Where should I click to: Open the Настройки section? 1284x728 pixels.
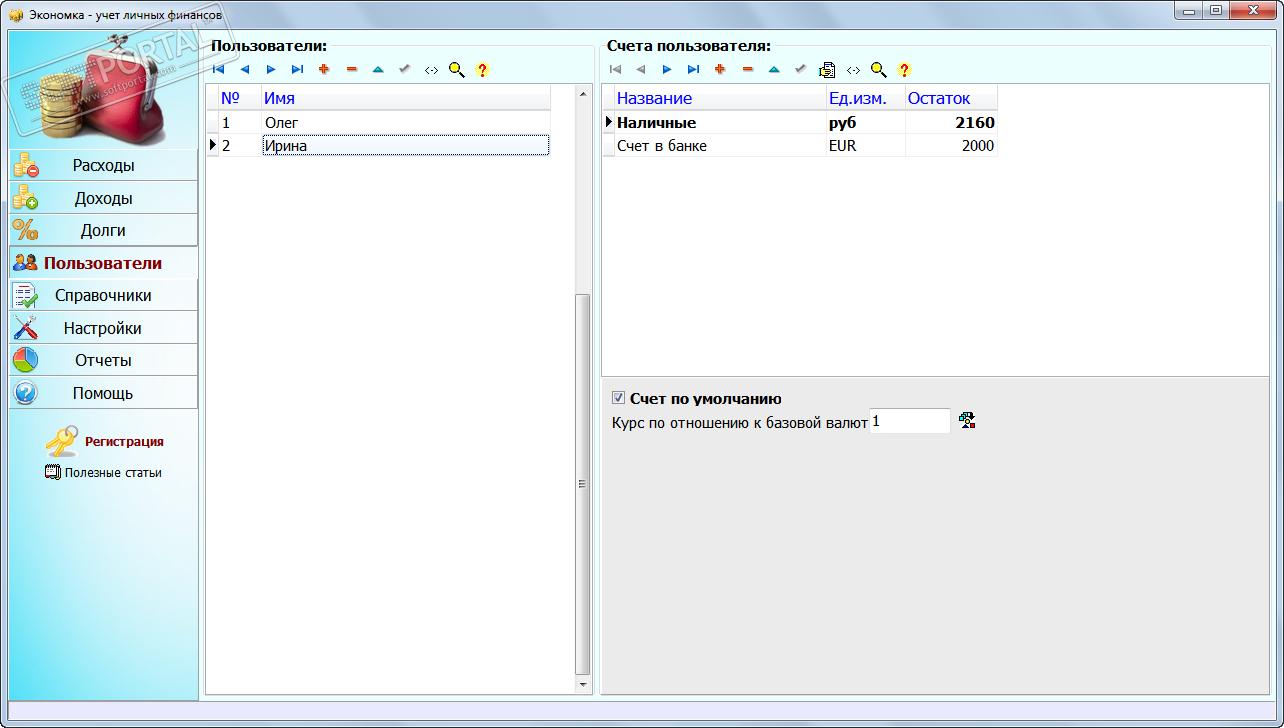(104, 328)
